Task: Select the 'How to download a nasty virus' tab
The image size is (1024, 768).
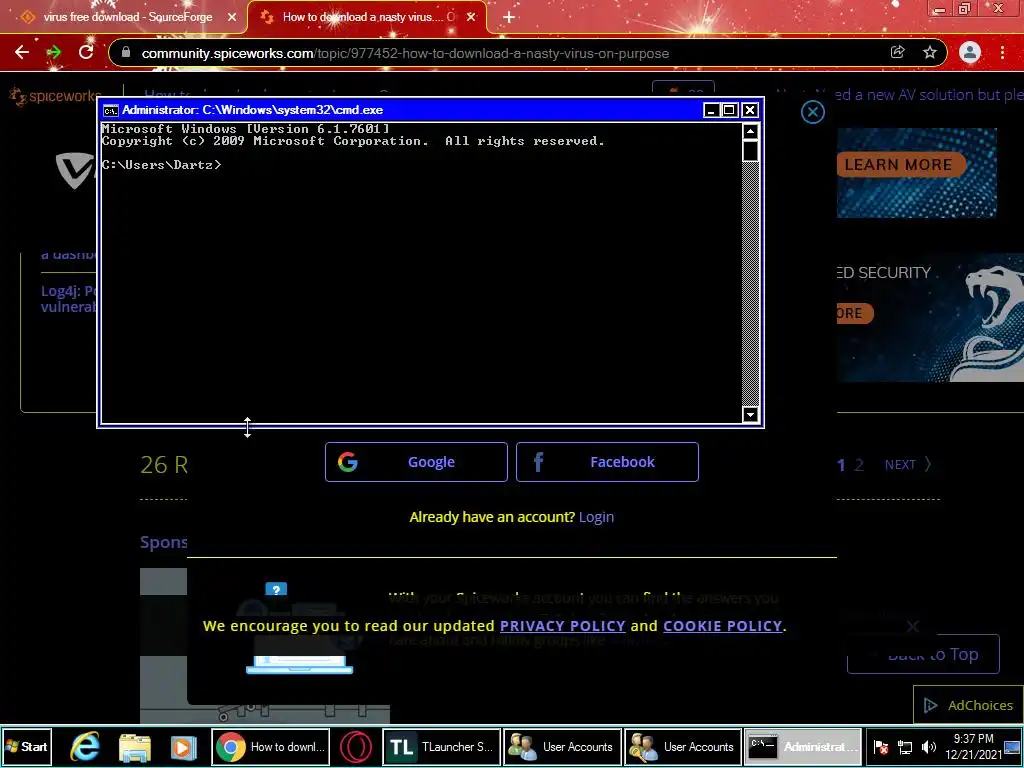Action: coord(368,17)
